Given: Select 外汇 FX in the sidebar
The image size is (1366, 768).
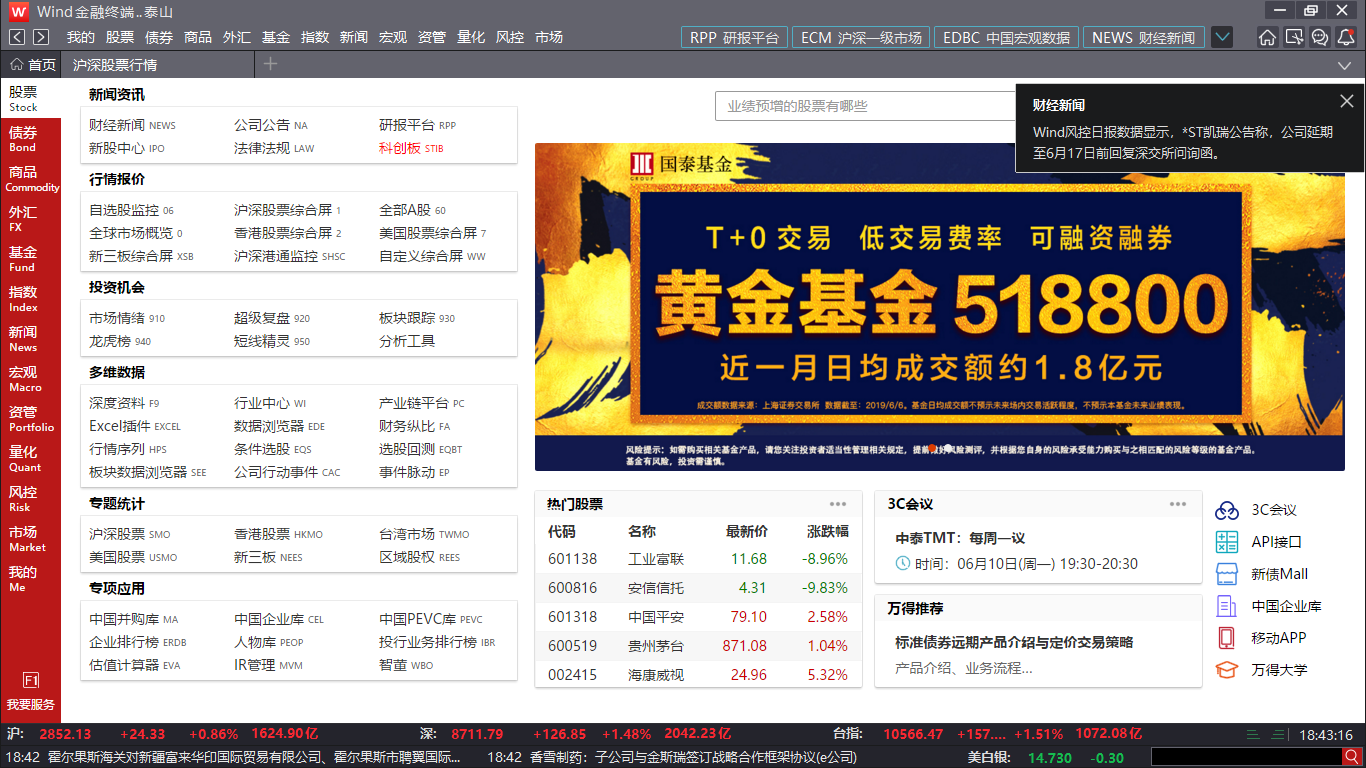Looking at the screenshot, I should pyautogui.click(x=30, y=219).
